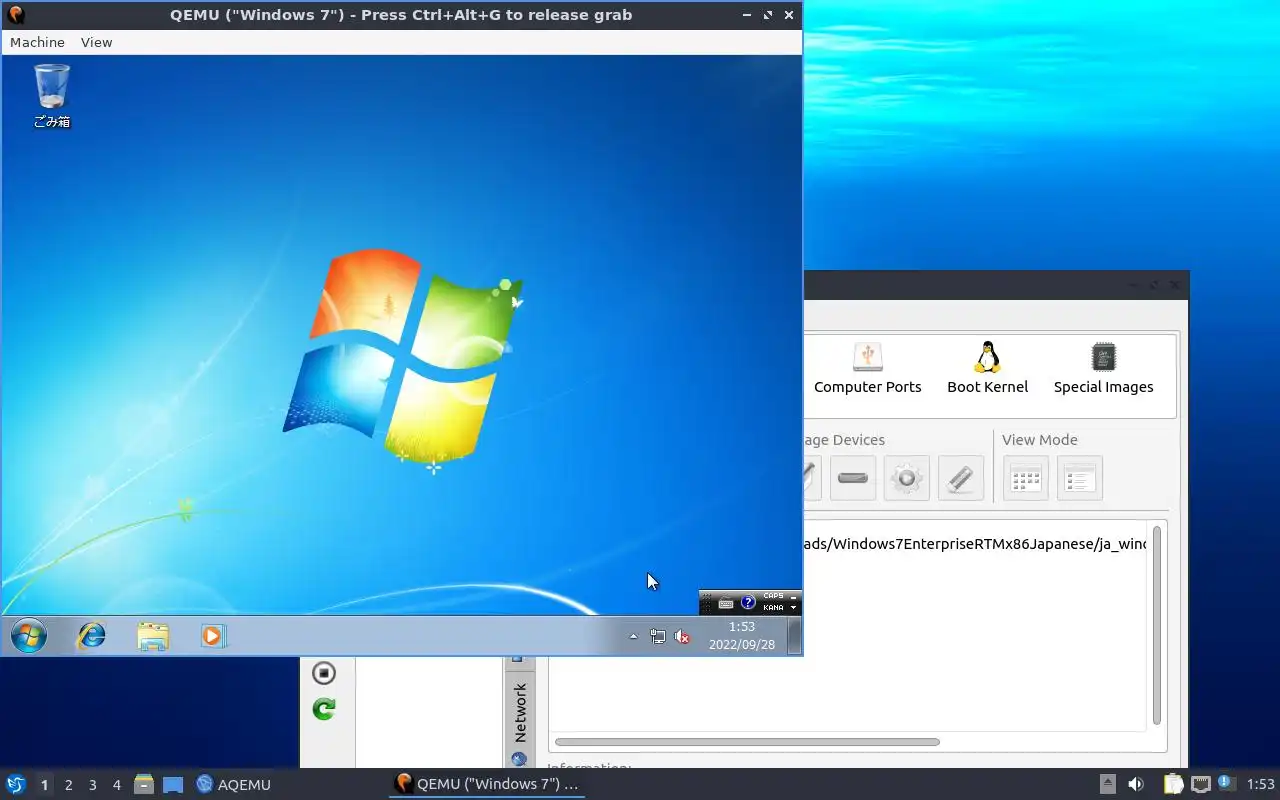Switch to virtual desktop 1
This screenshot has width=1280, height=800.
coord(44,785)
